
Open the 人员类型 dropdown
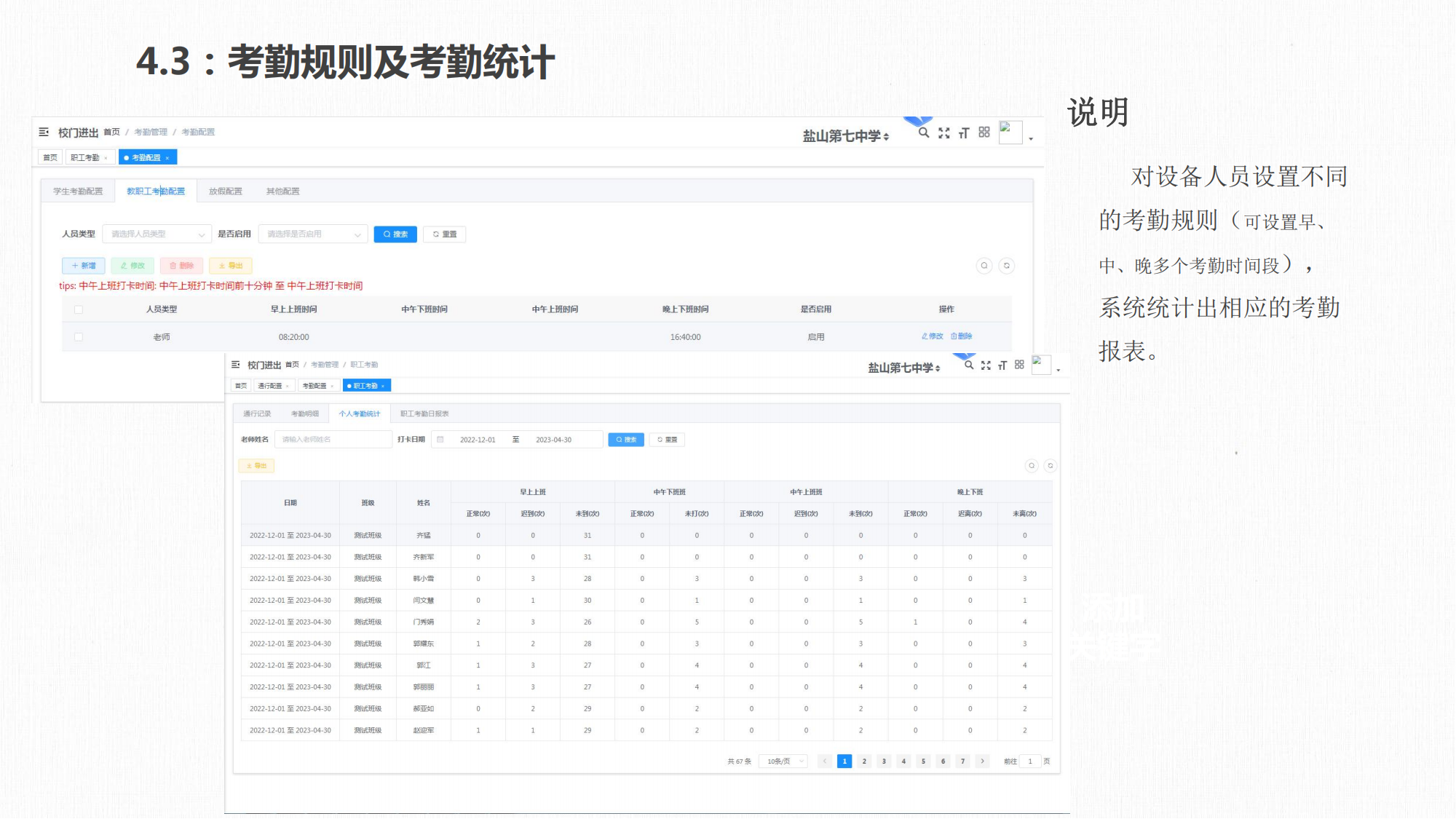pyautogui.click(x=157, y=234)
